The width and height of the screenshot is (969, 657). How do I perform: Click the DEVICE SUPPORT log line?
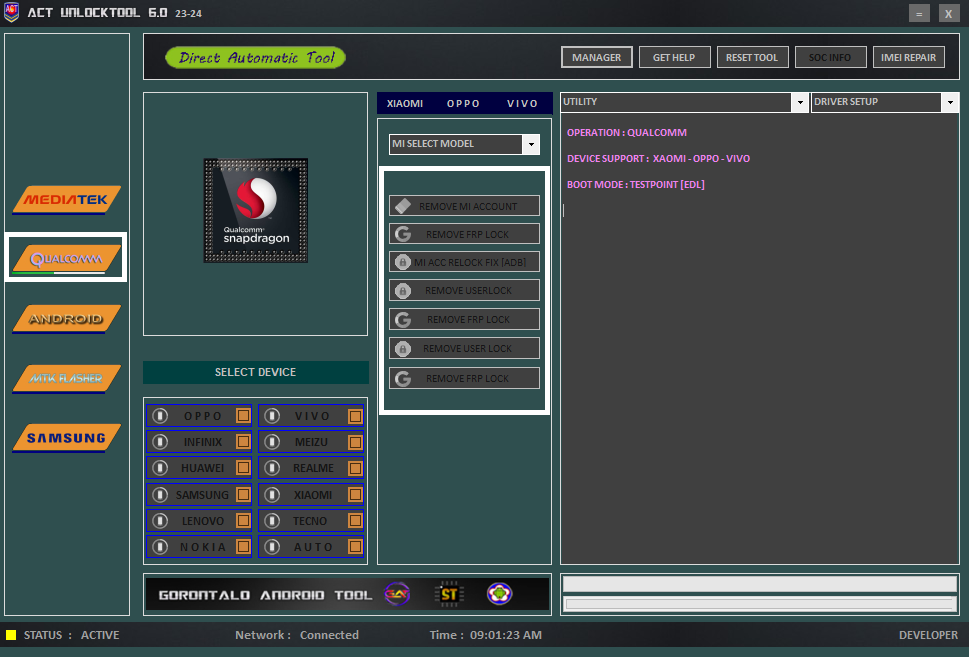coord(658,158)
